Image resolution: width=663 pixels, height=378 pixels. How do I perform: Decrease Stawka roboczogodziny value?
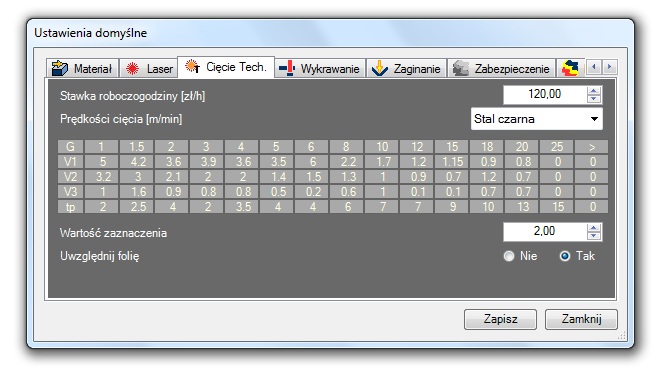594,99
